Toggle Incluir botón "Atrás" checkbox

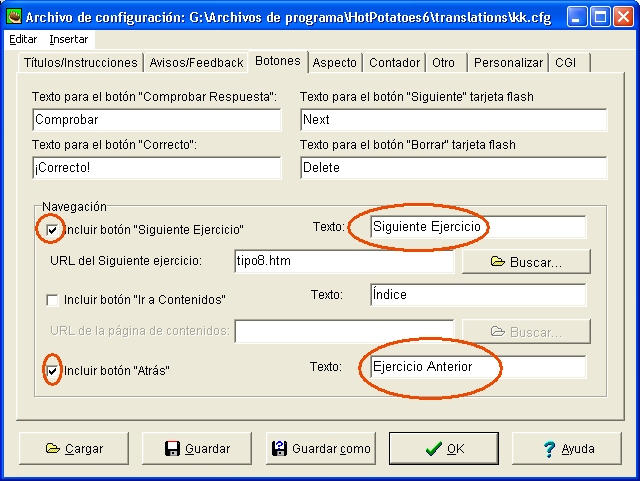pyautogui.click(x=53, y=371)
